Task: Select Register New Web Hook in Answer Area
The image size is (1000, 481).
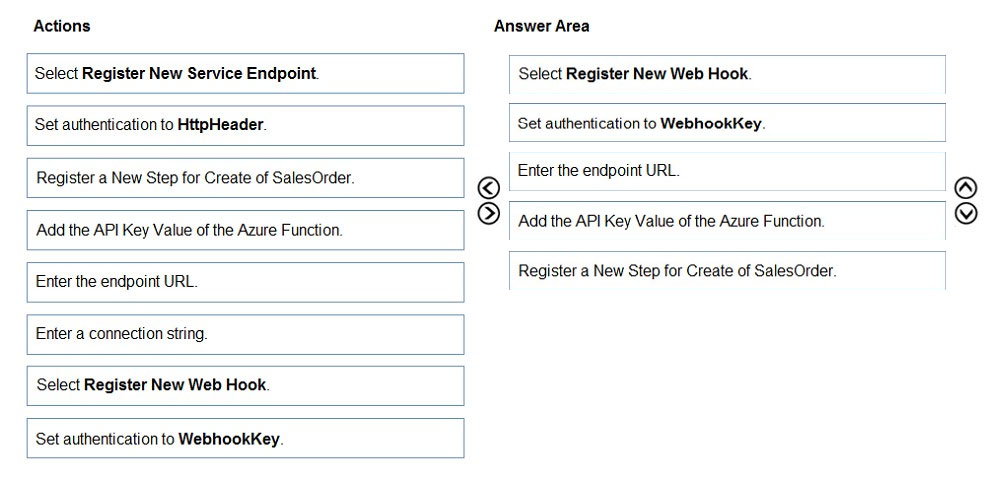Action: [x=727, y=75]
